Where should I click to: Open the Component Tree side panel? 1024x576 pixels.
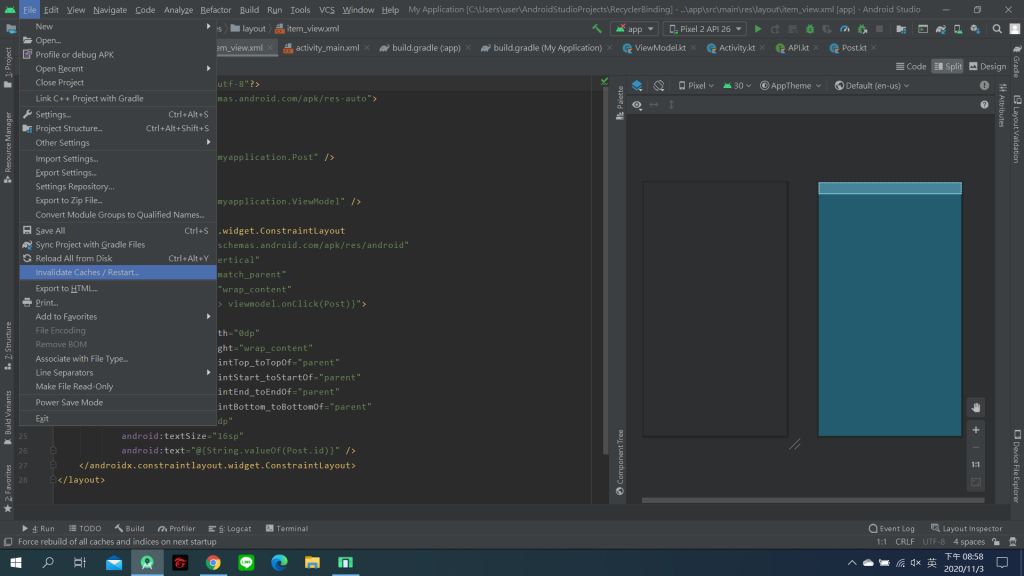pos(620,462)
